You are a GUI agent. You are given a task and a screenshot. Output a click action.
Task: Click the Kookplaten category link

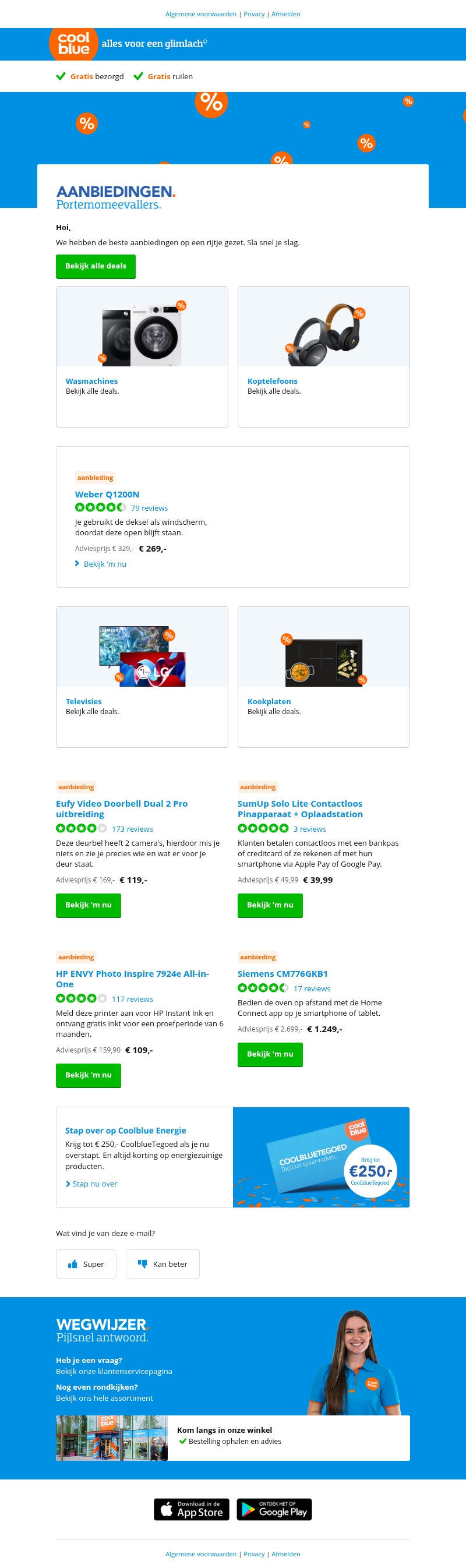269,701
